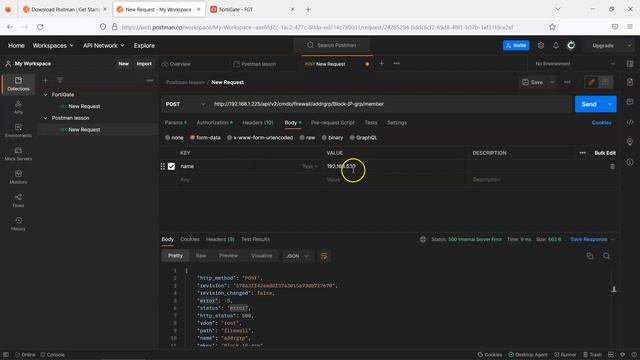640x360 pixels.
Task: Switch to the Raw response view
Action: [201, 256]
